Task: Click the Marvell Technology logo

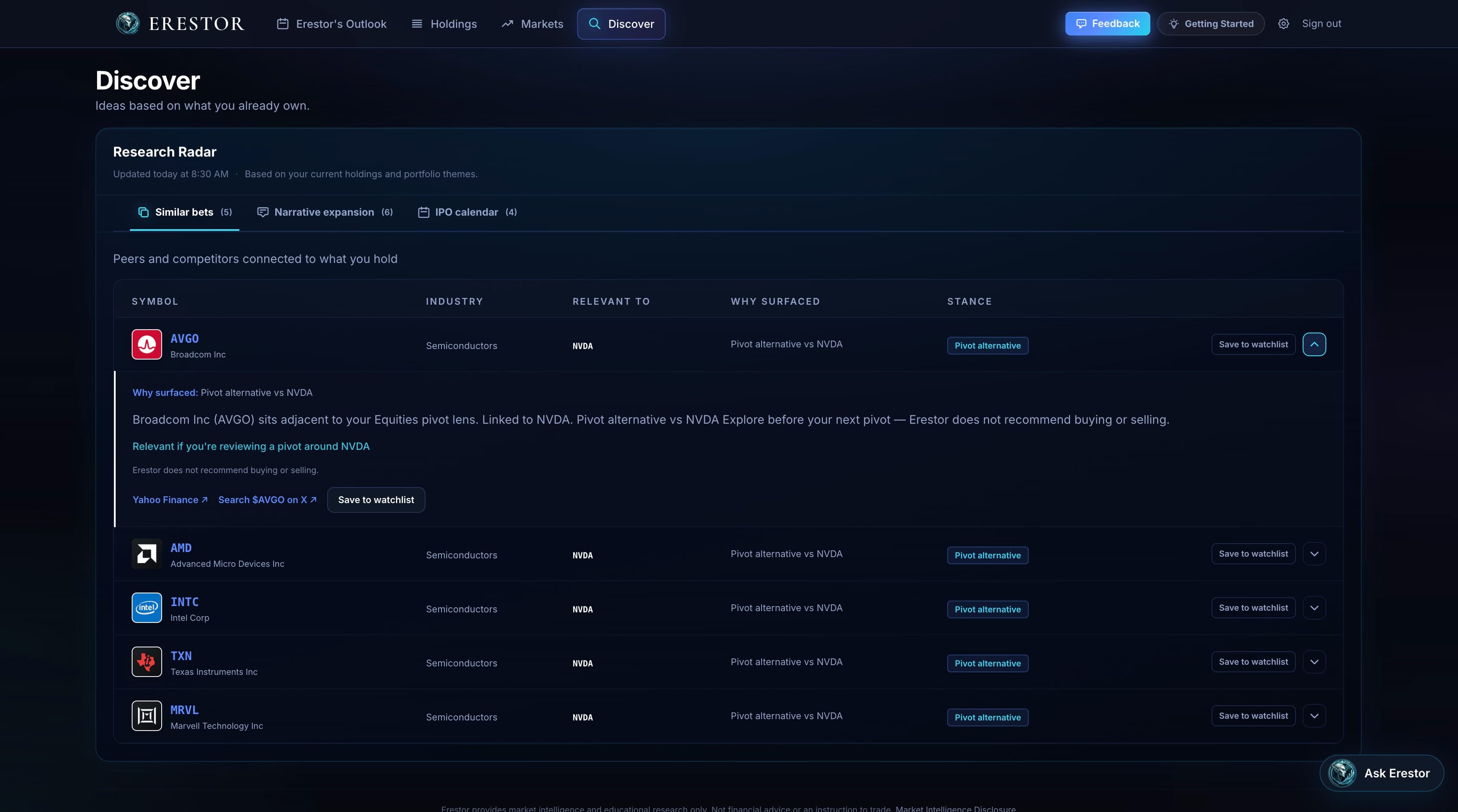Action: (146, 716)
